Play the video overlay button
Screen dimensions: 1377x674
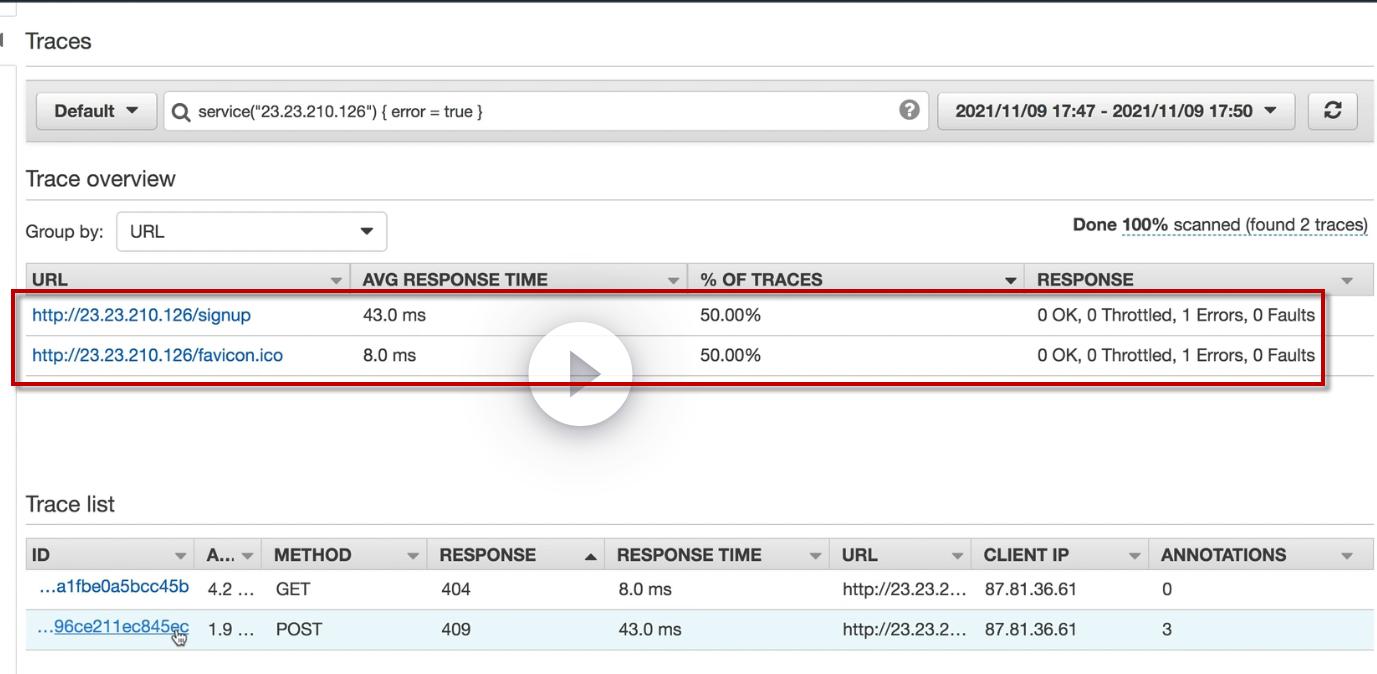[580, 374]
